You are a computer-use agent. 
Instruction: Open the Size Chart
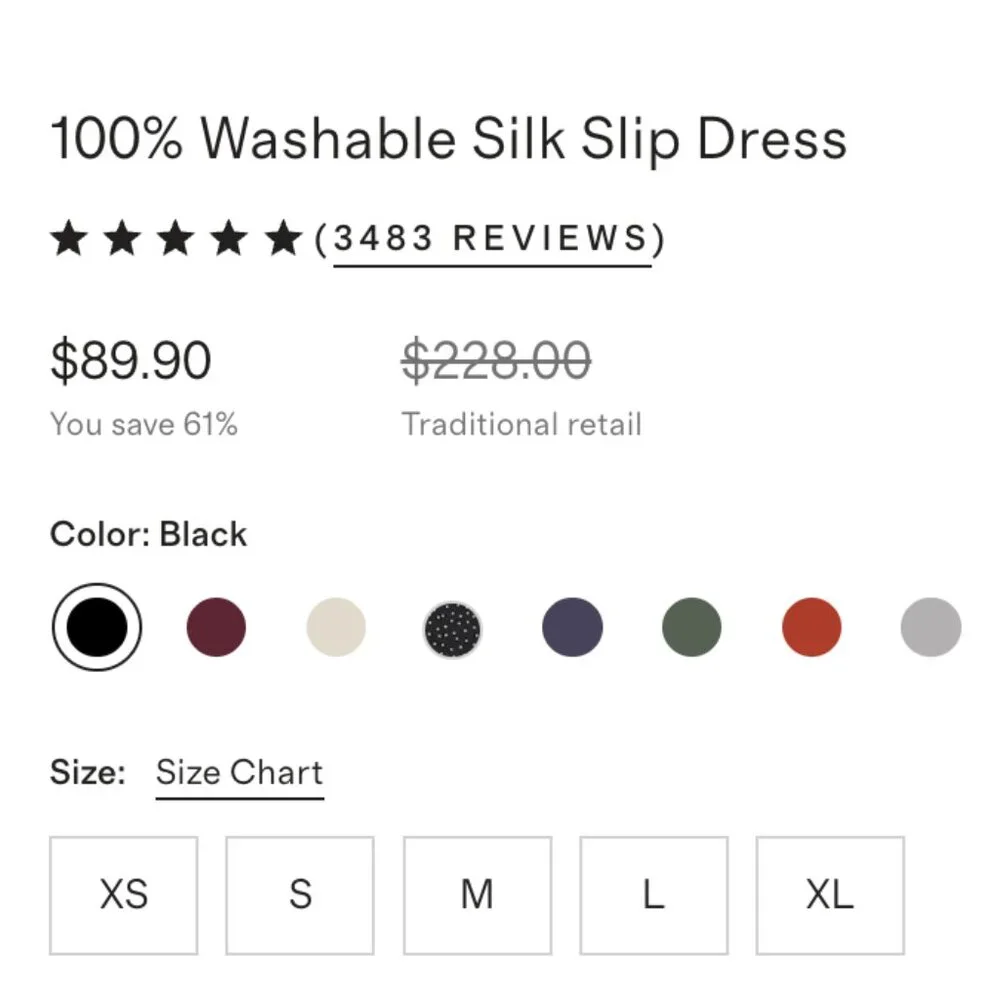[x=240, y=772]
